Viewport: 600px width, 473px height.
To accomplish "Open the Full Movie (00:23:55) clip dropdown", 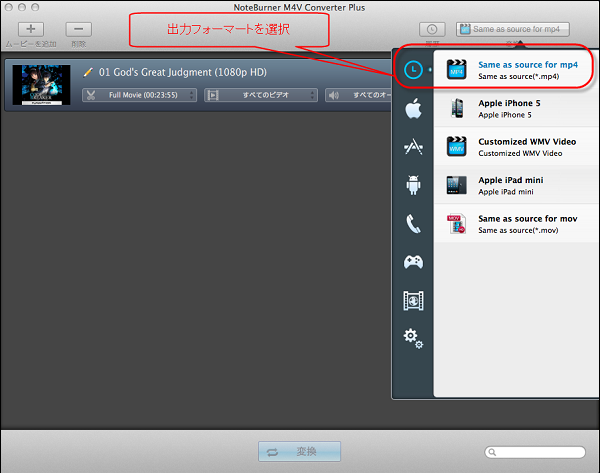I will click(x=139, y=95).
